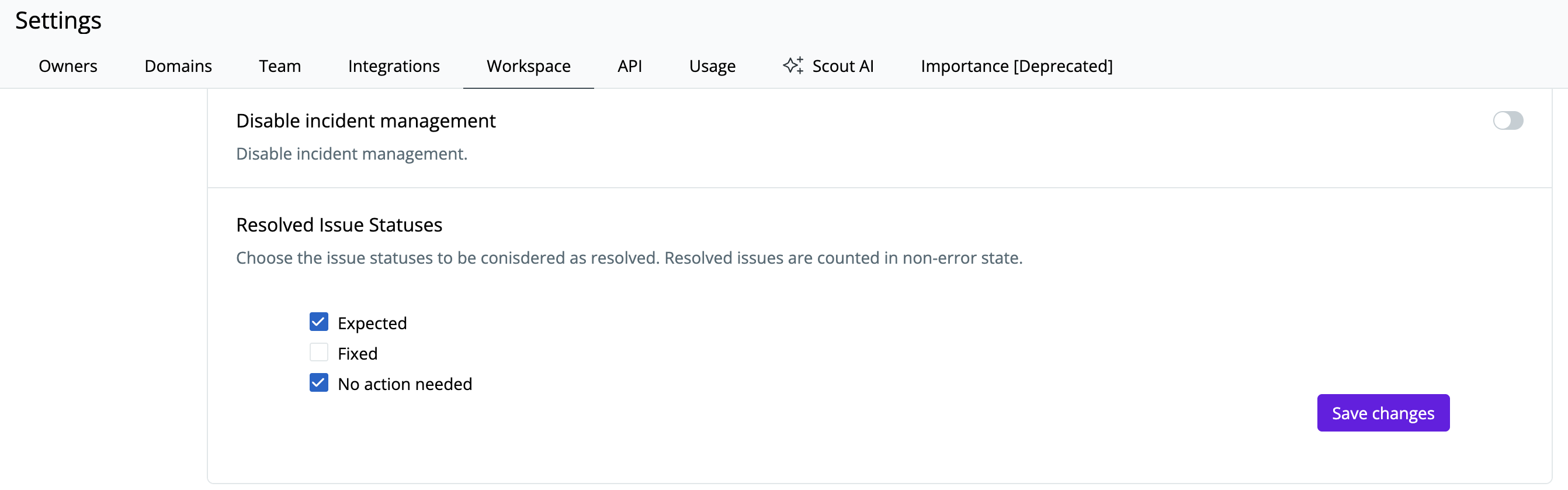The width and height of the screenshot is (1568, 490).
Task: Click the 'Disable incident management.' description text
Action: (x=352, y=154)
